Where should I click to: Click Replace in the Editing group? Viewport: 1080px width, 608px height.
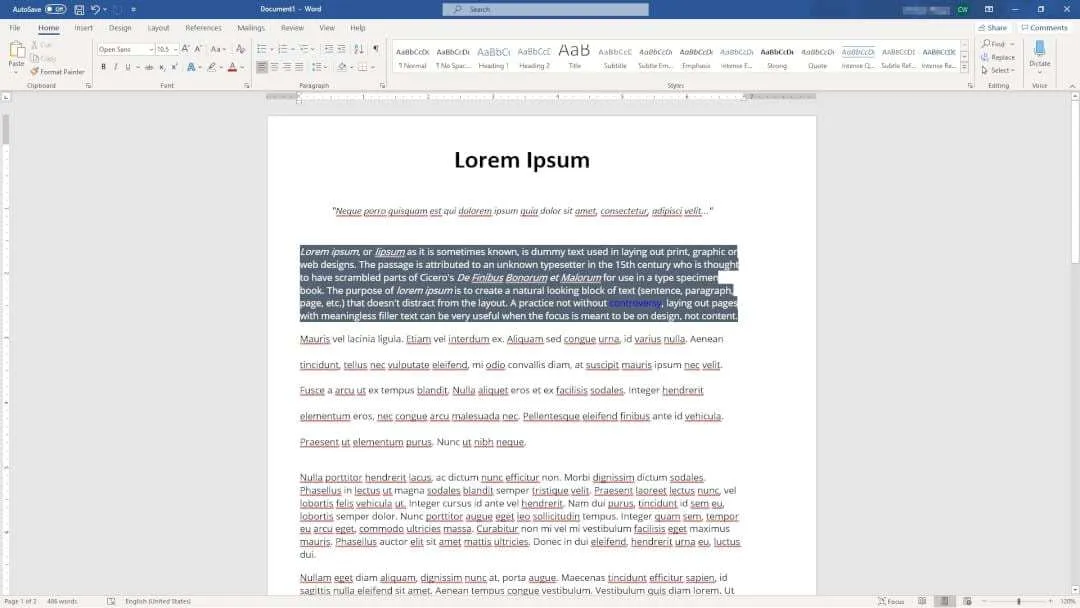[998, 57]
